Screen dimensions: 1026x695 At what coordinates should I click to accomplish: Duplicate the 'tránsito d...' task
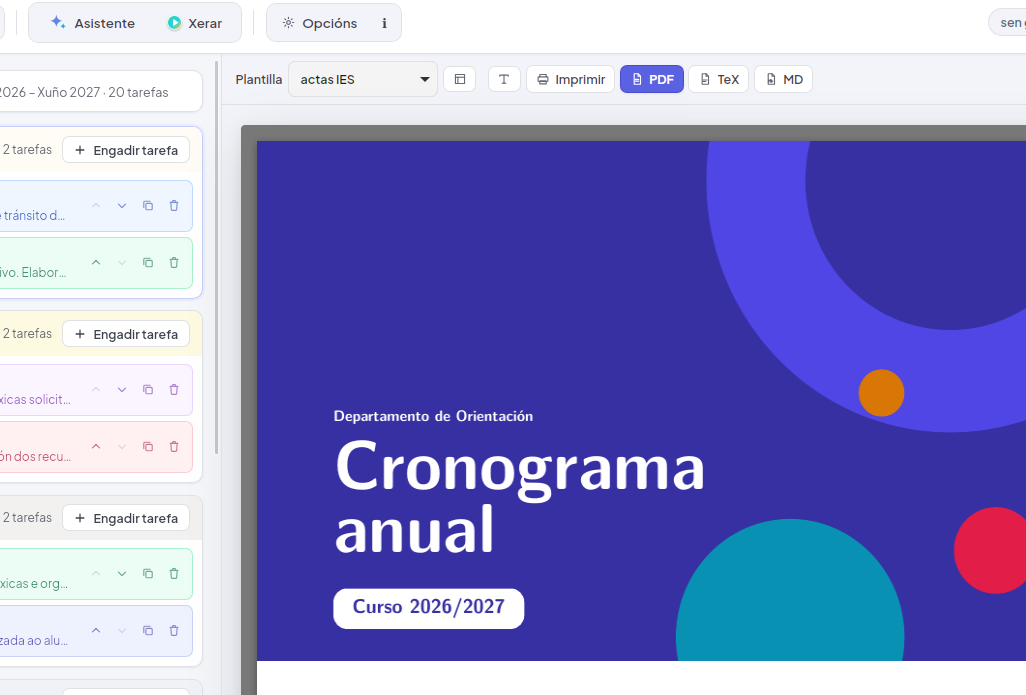point(148,205)
